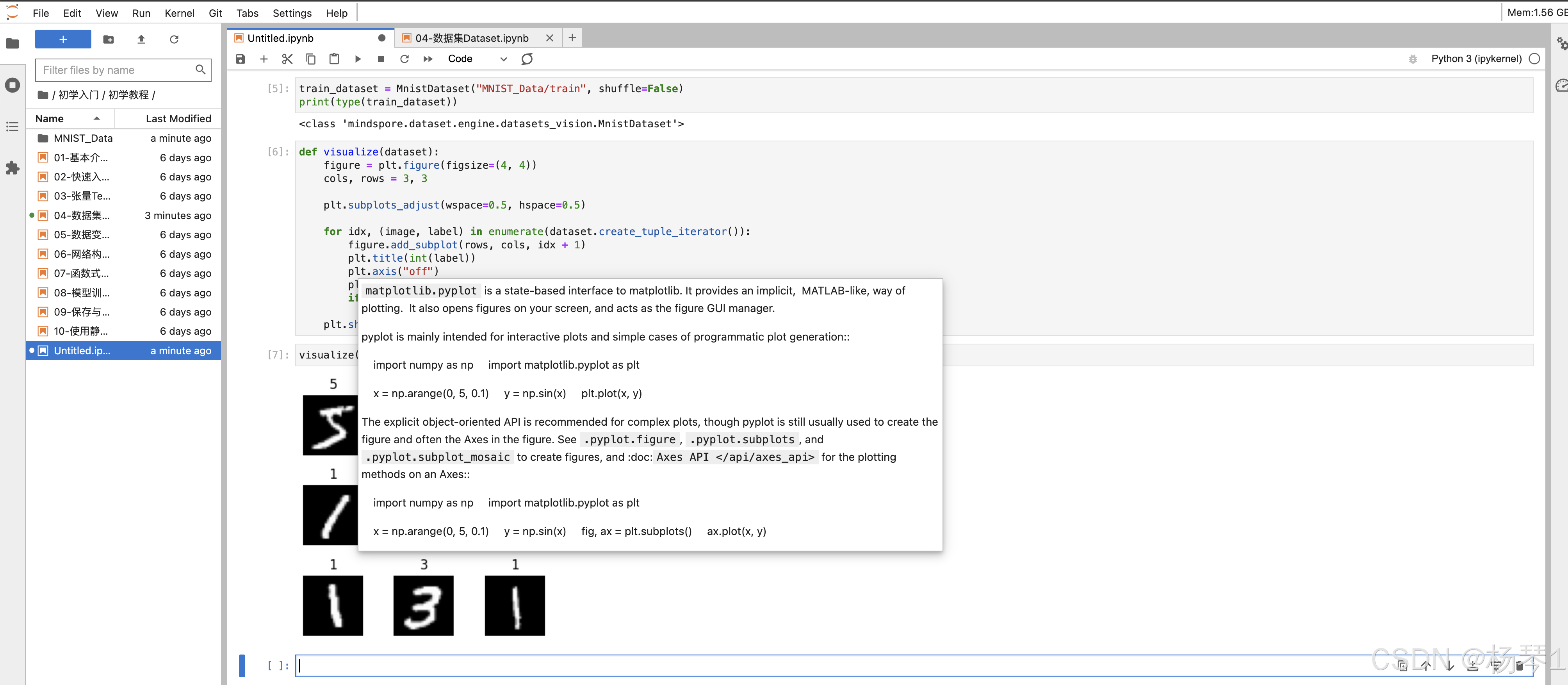The image size is (1568, 685).
Task: Open the Edit menu
Action: point(72,13)
